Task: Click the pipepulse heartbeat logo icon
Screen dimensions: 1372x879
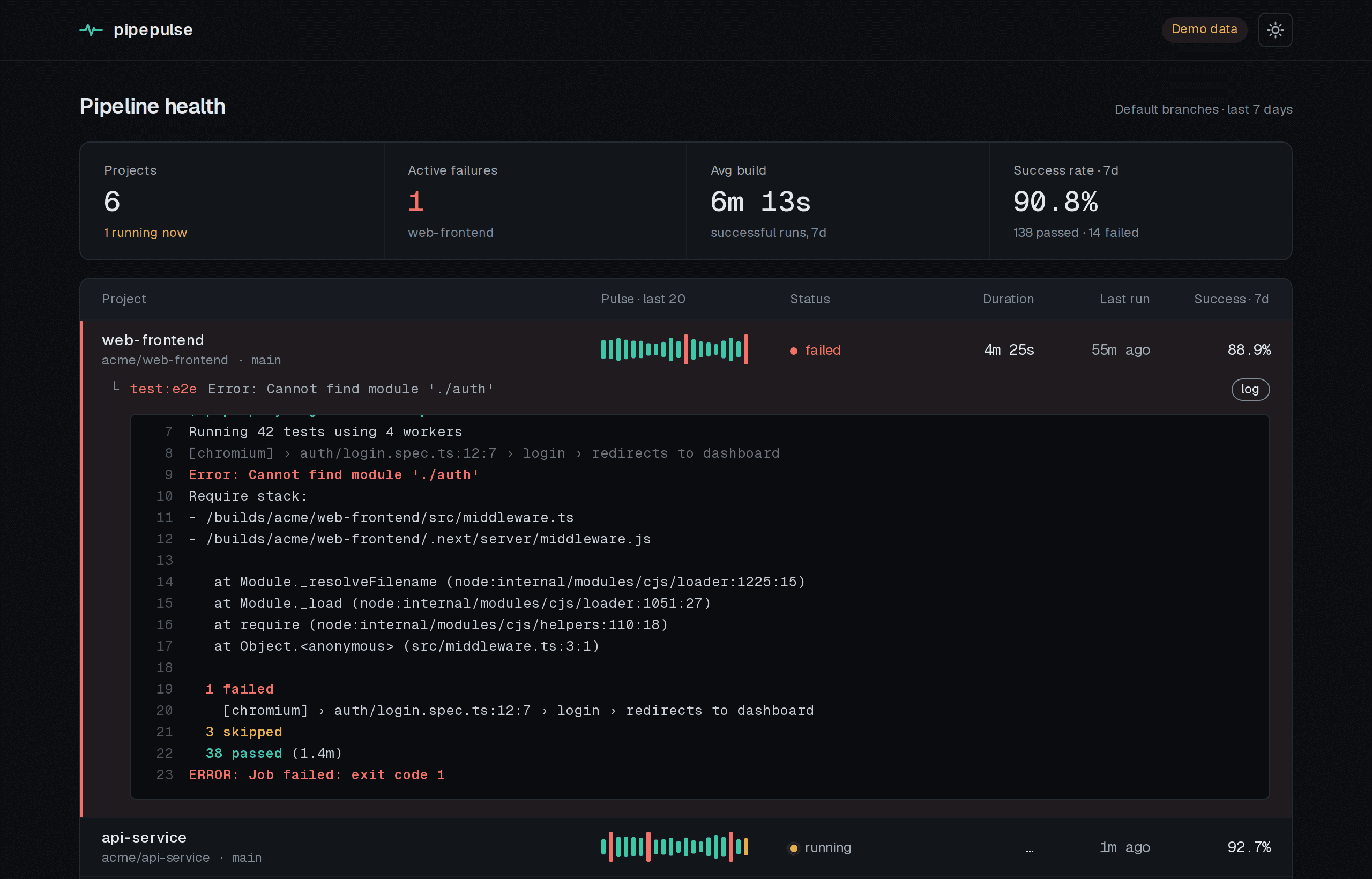Action: 91,29
